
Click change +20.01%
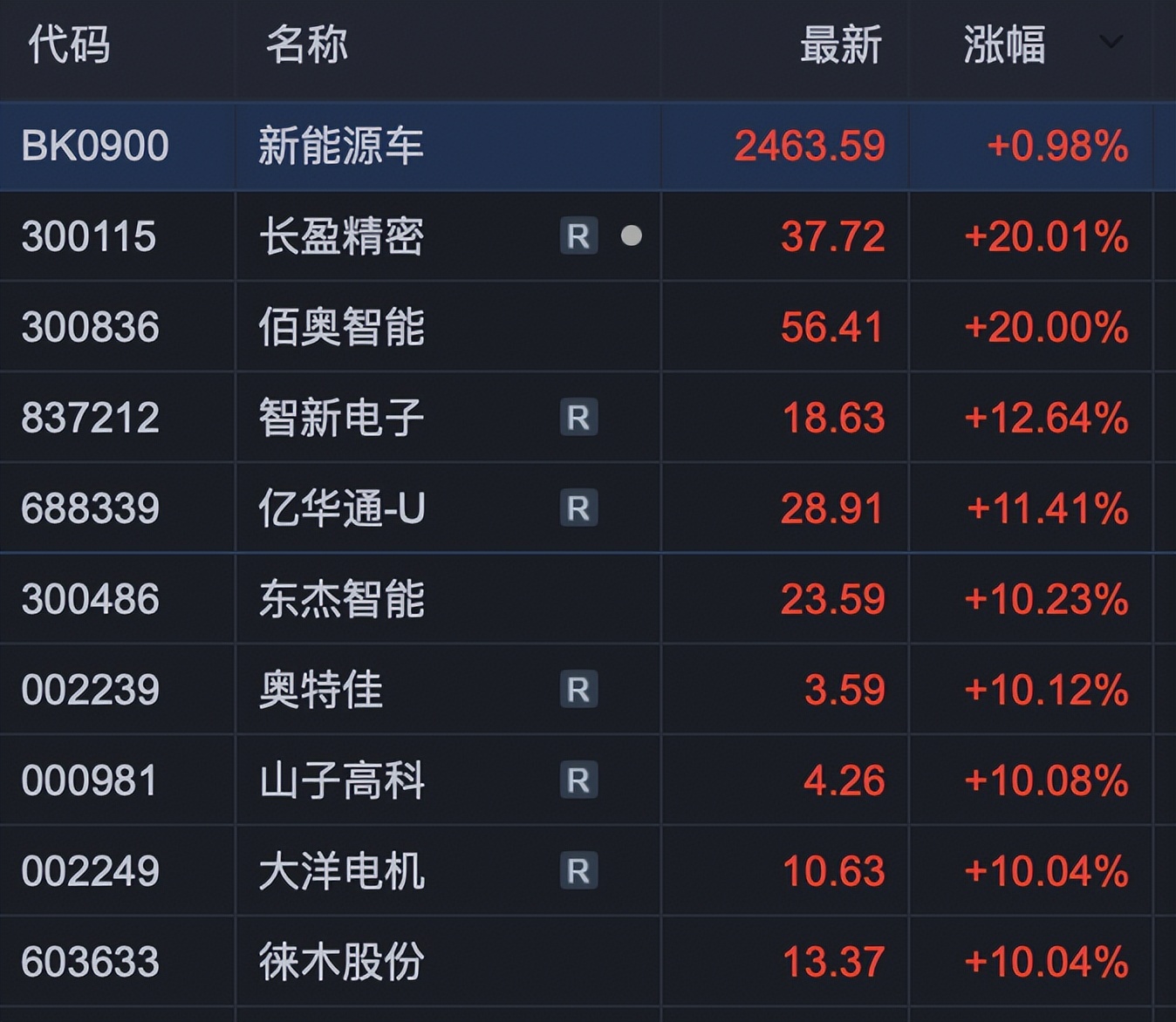[1046, 236]
